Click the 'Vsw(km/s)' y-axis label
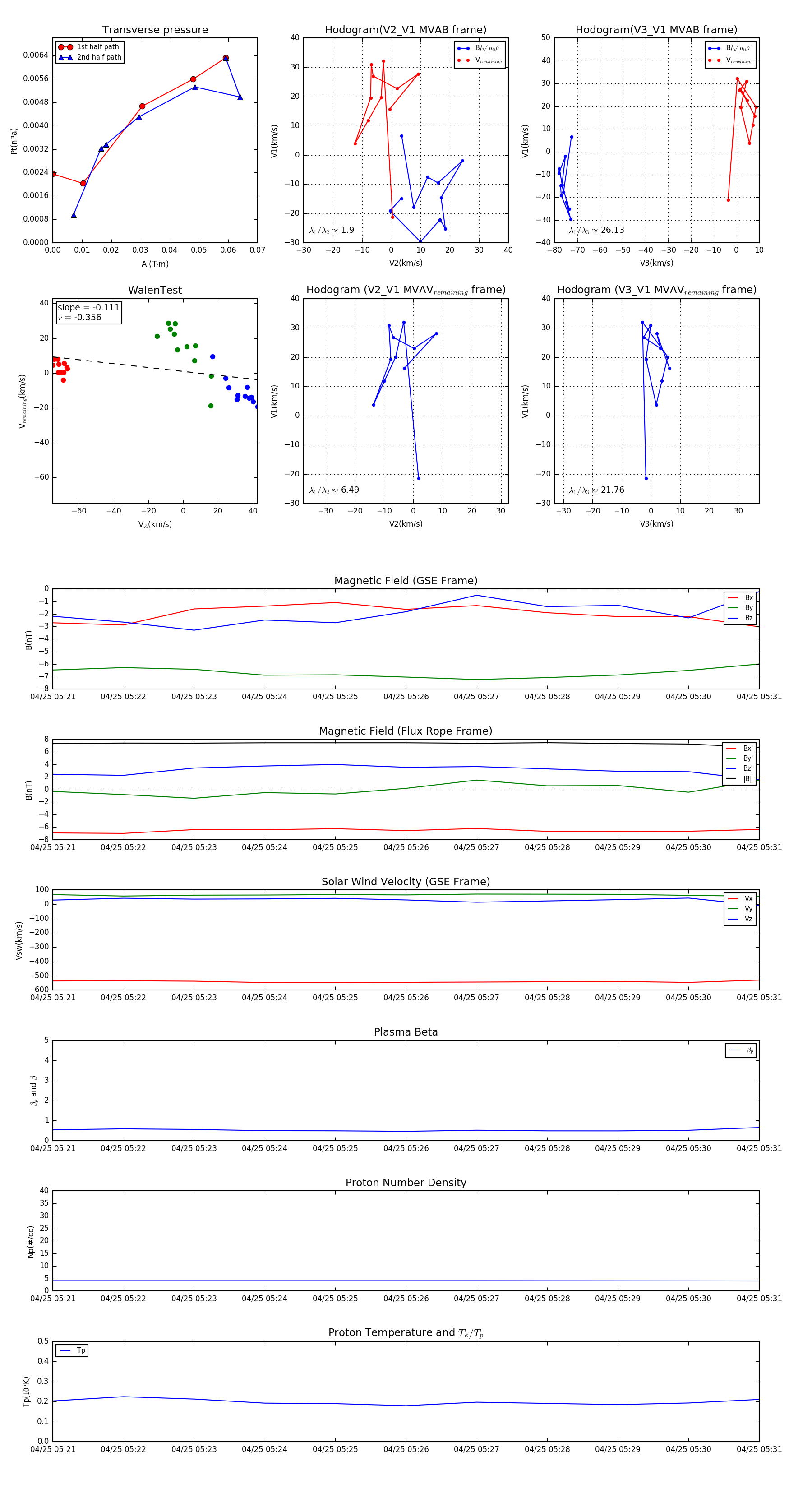Screen dimensions: 812x1489 [x=18, y=940]
